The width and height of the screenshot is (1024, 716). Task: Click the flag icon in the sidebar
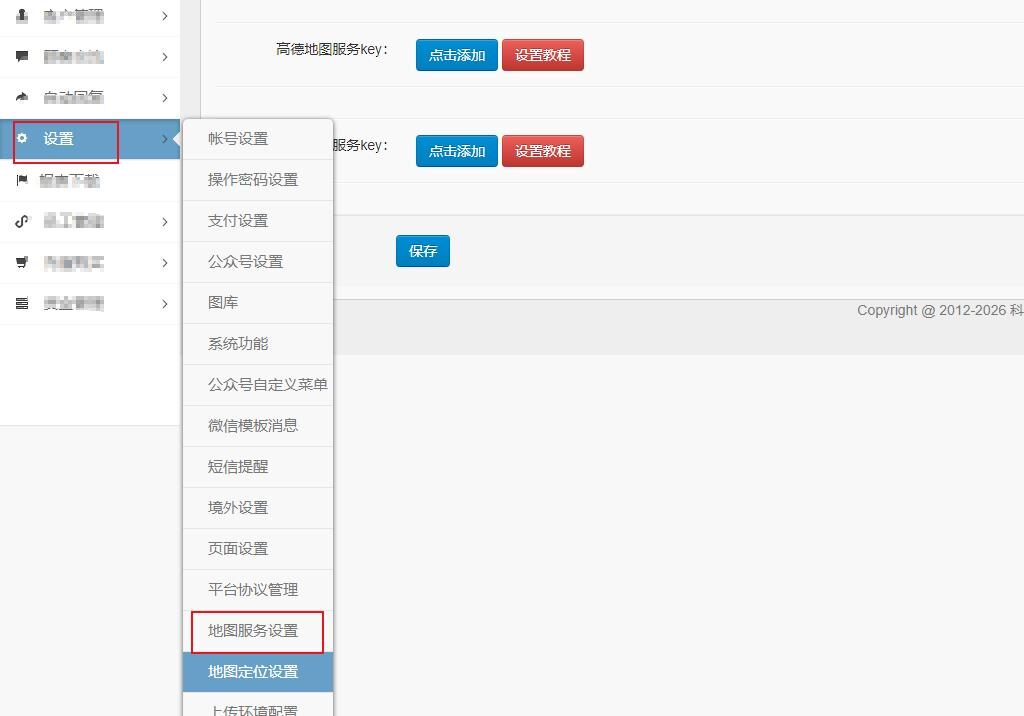tap(22, 180)
